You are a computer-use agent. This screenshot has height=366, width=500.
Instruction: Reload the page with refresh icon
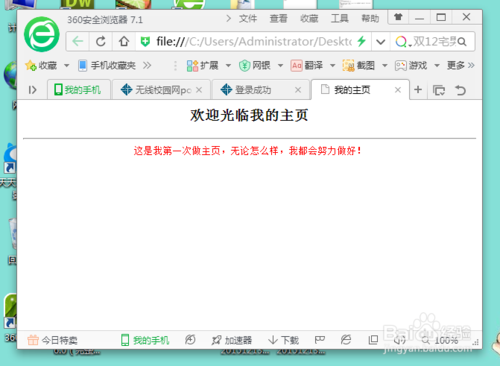(101, 42)
